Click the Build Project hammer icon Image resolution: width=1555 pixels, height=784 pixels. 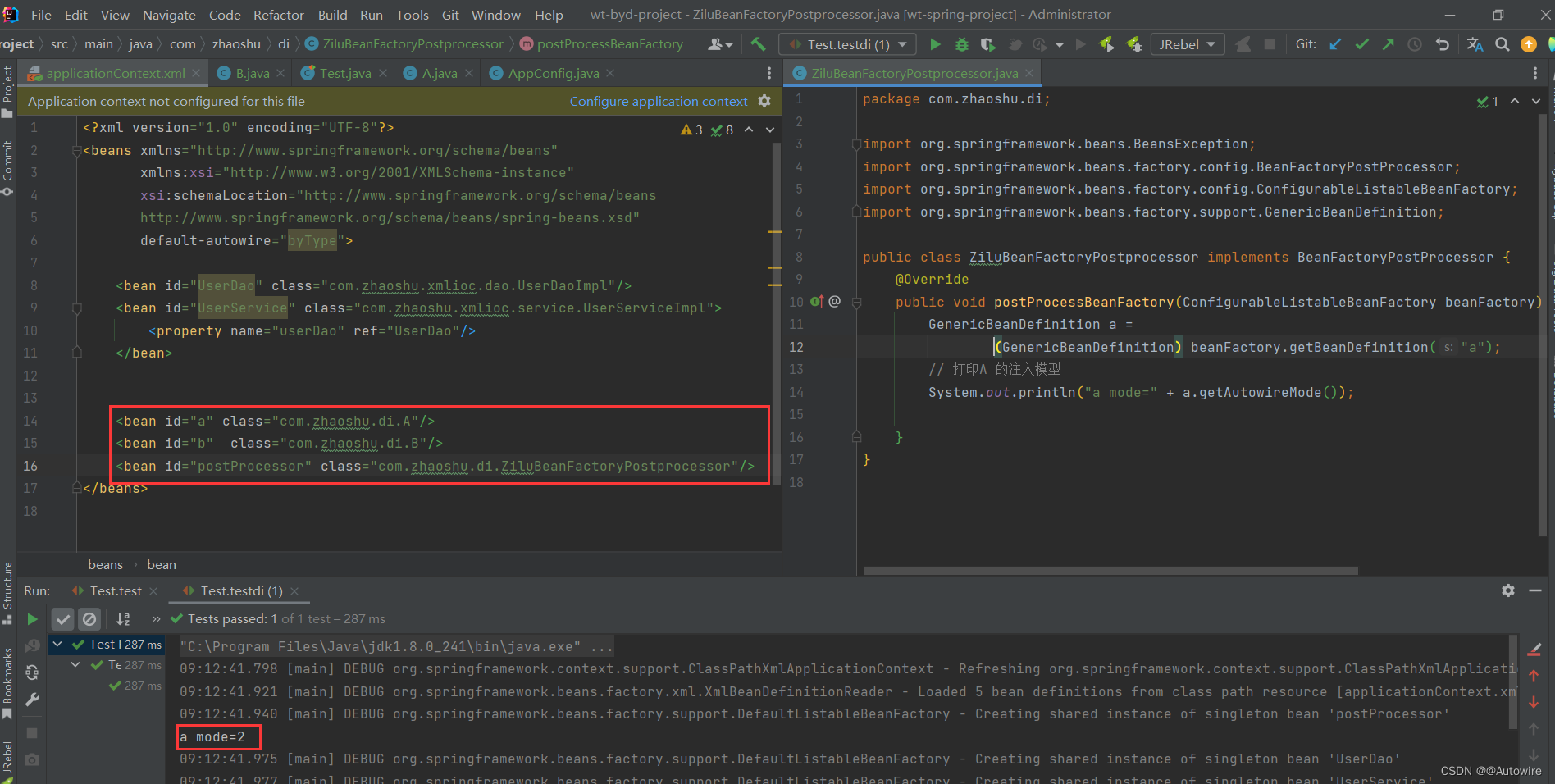point(758,44)
